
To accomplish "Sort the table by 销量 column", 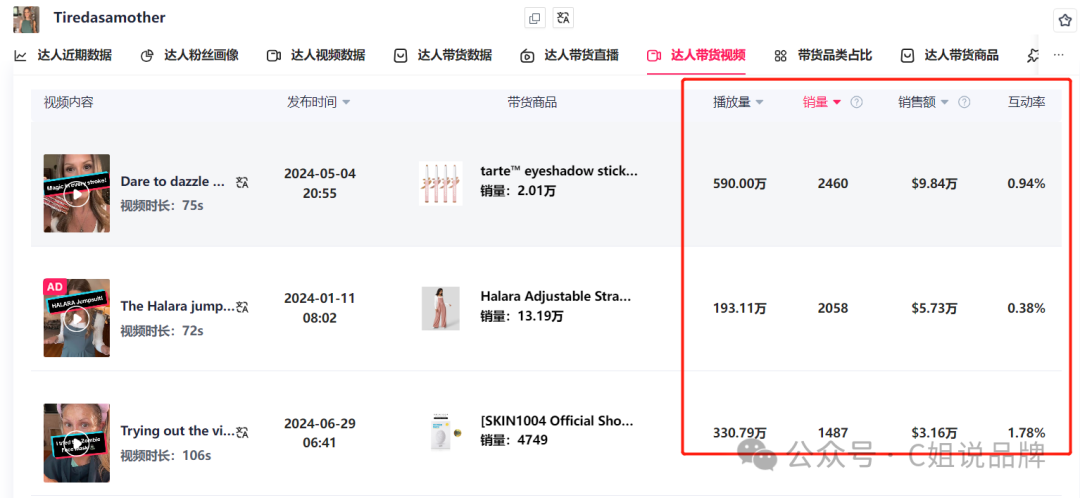I will pyautogui.click(x=822, y=103).
